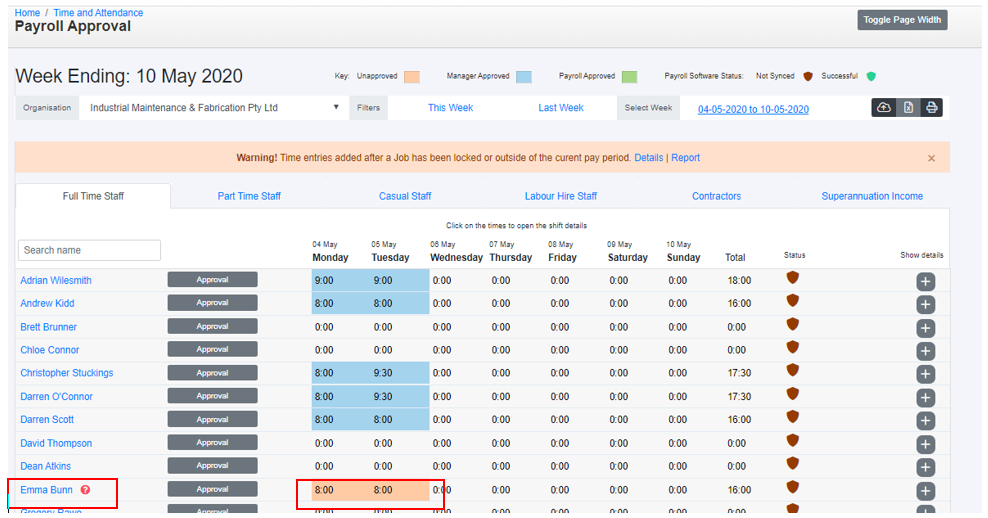The image size is (988, 518).
Task: Click the cloud upload sync icon
Action: click(x=884, y=108)
